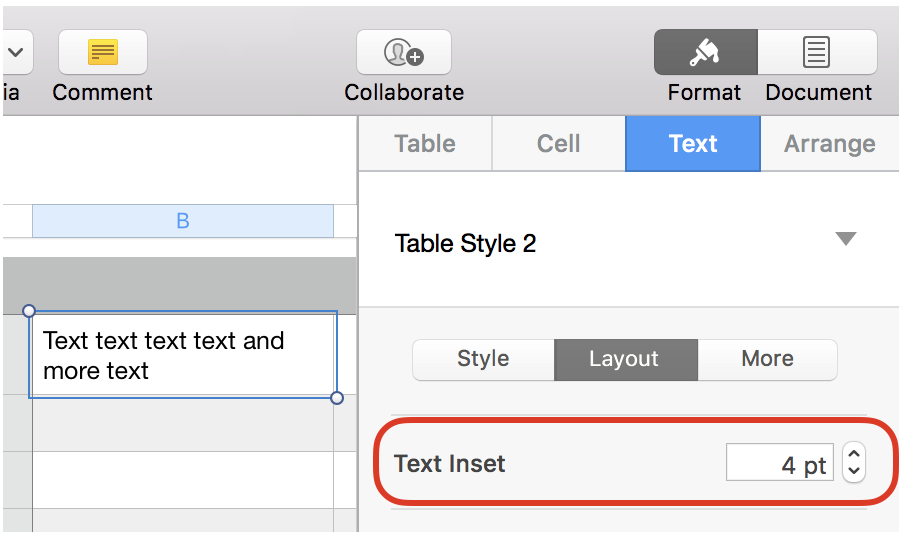Select column B header
This screenshot has height=540, width=906.
[x=182, y=221]
